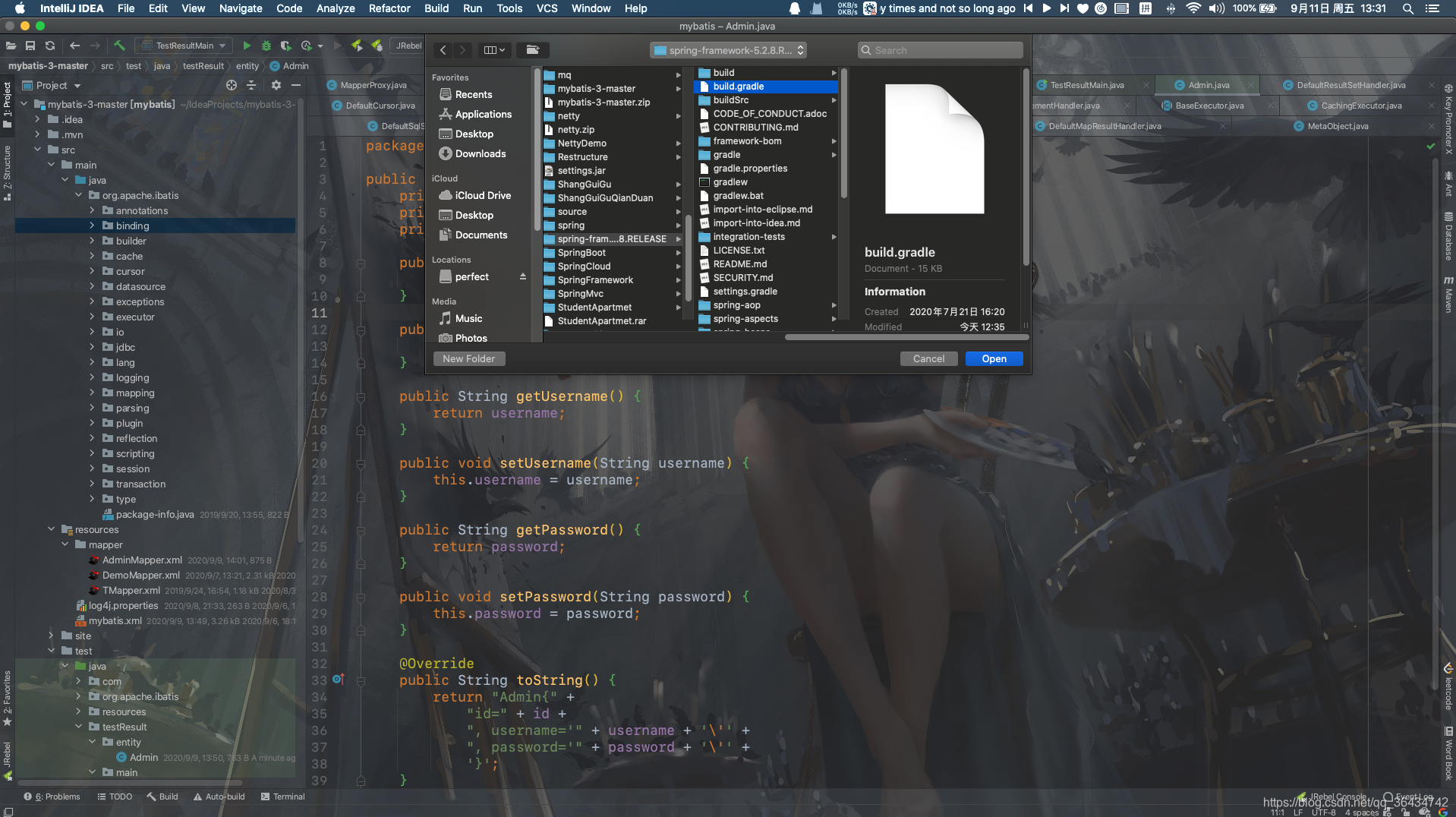This screenshot has width=1456, height=817.
Task: Expand the cache package
Action: pos(92,256)
